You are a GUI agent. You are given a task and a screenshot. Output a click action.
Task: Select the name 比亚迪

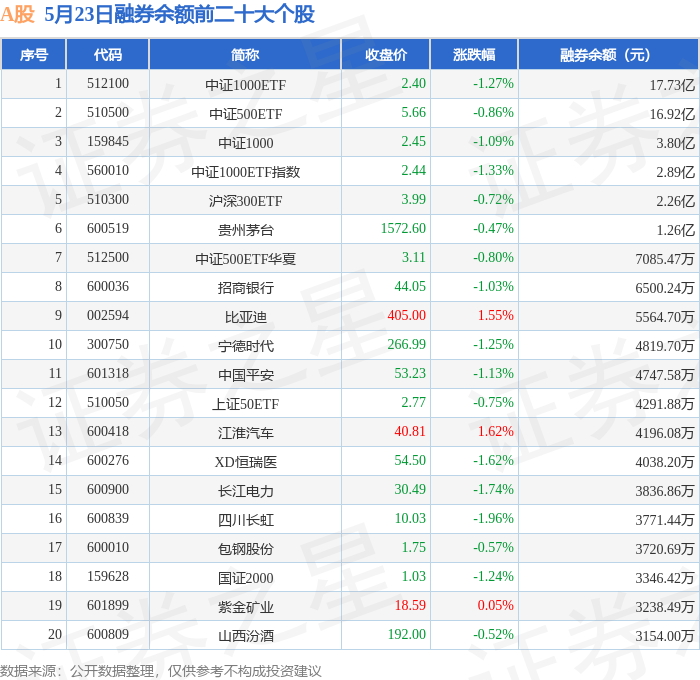(246, 317)
